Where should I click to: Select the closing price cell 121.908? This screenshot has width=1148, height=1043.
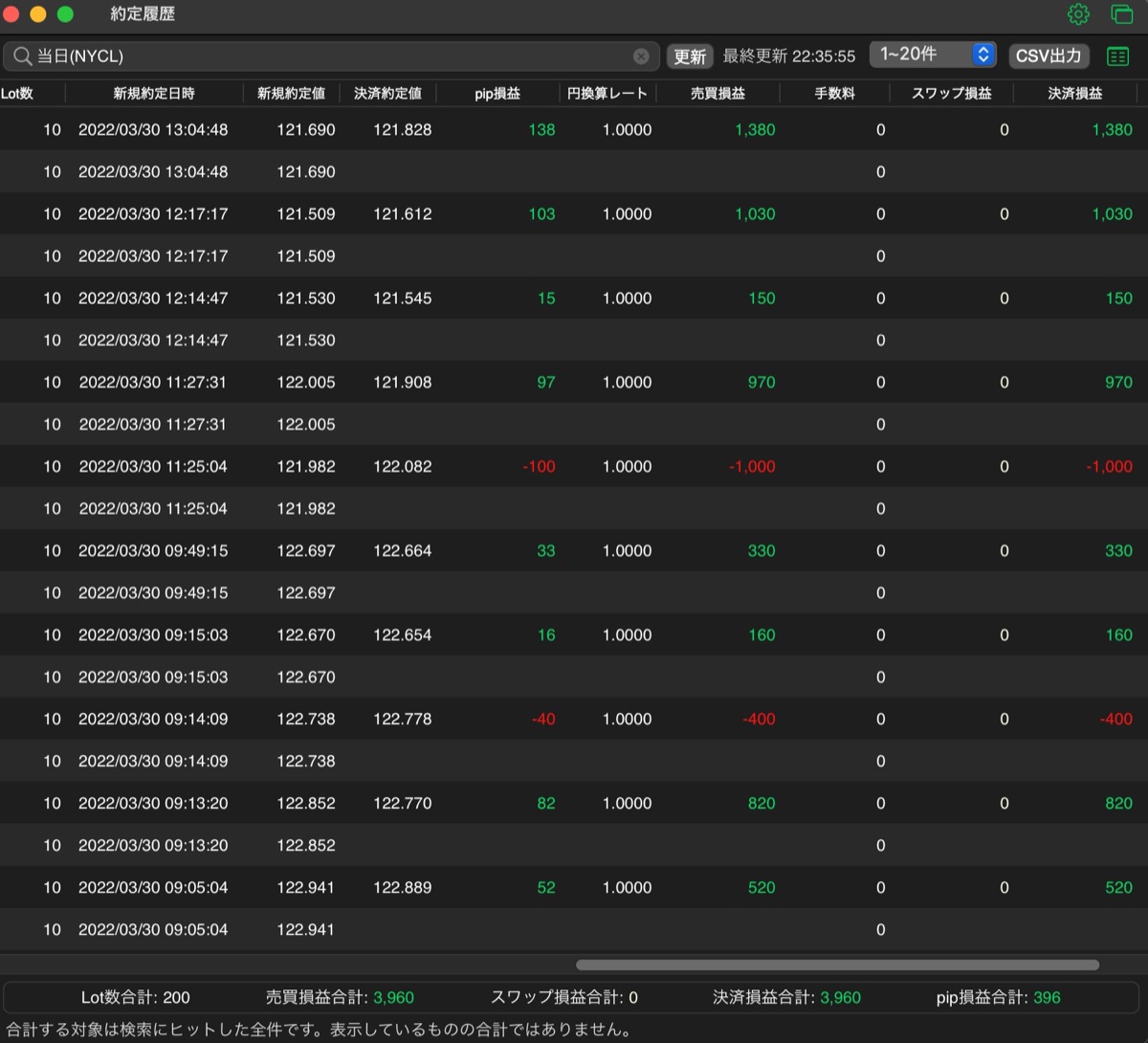click(403, 382)
